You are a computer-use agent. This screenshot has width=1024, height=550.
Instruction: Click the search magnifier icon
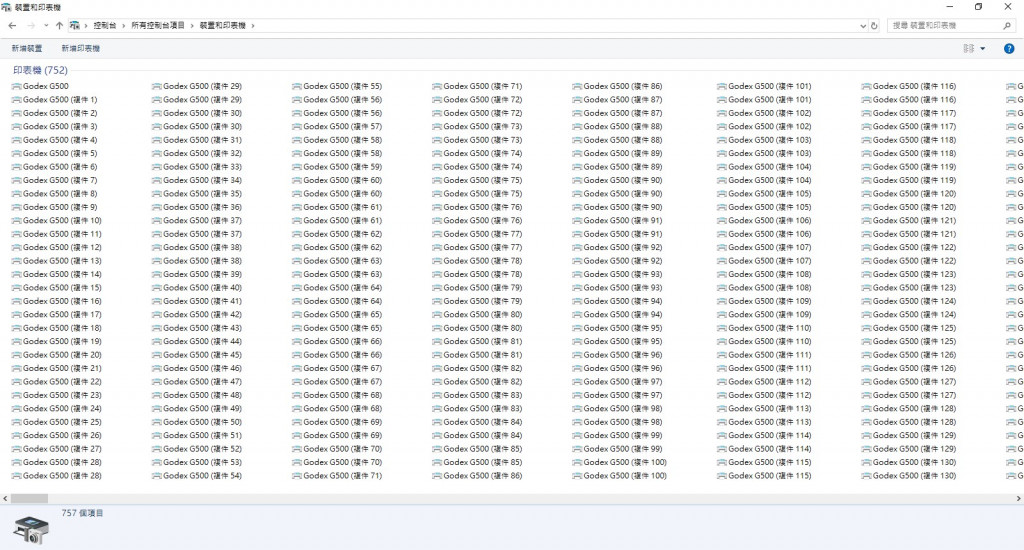[x=1006, y=25]
